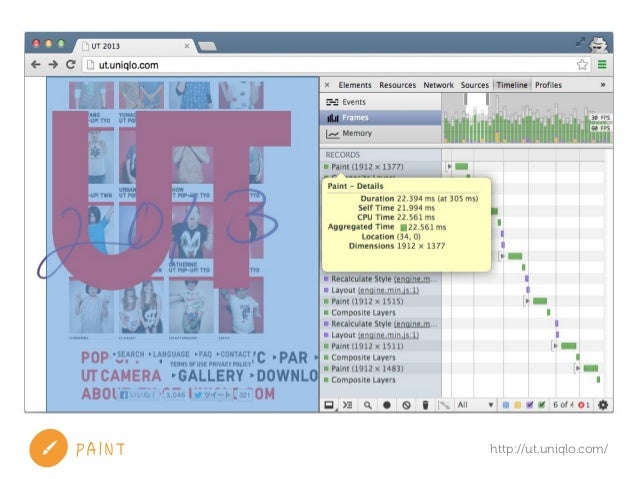The image size is (638, 479).
Task: Click the 30 FPS marker label
Action: [x=601, y=118]
